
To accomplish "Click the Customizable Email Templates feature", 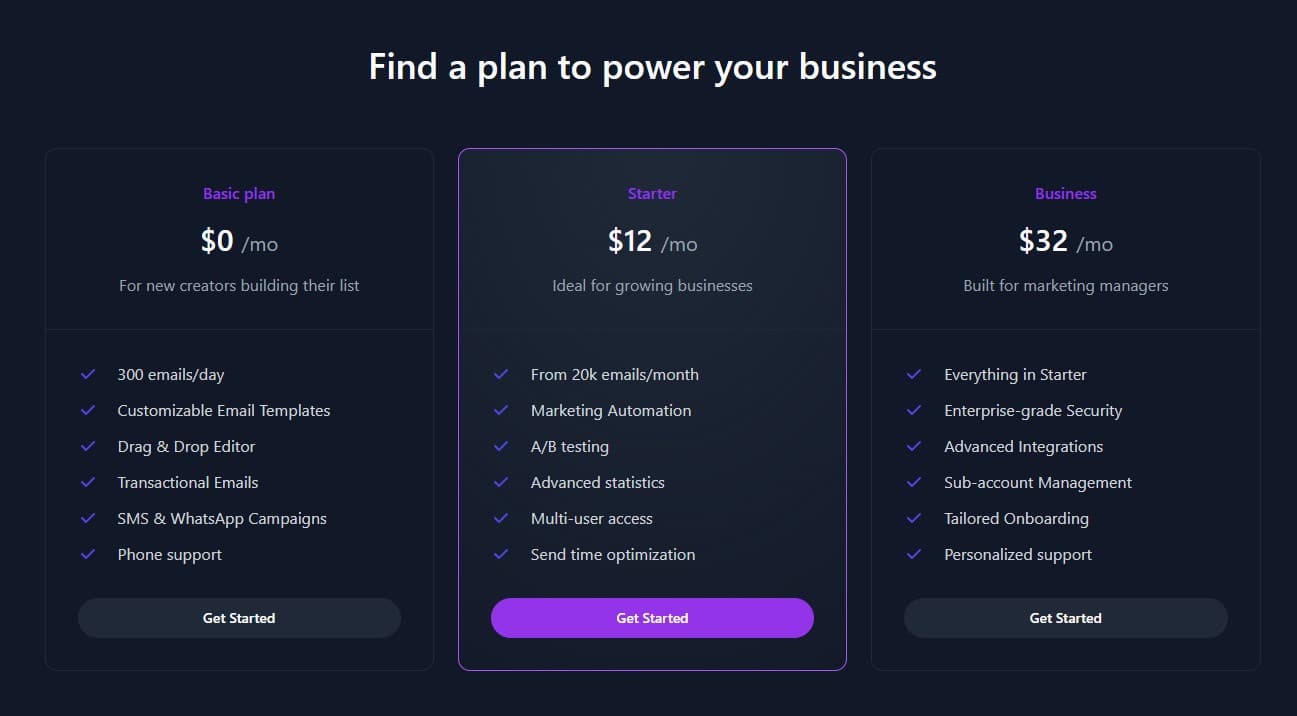I will point(224,410).
